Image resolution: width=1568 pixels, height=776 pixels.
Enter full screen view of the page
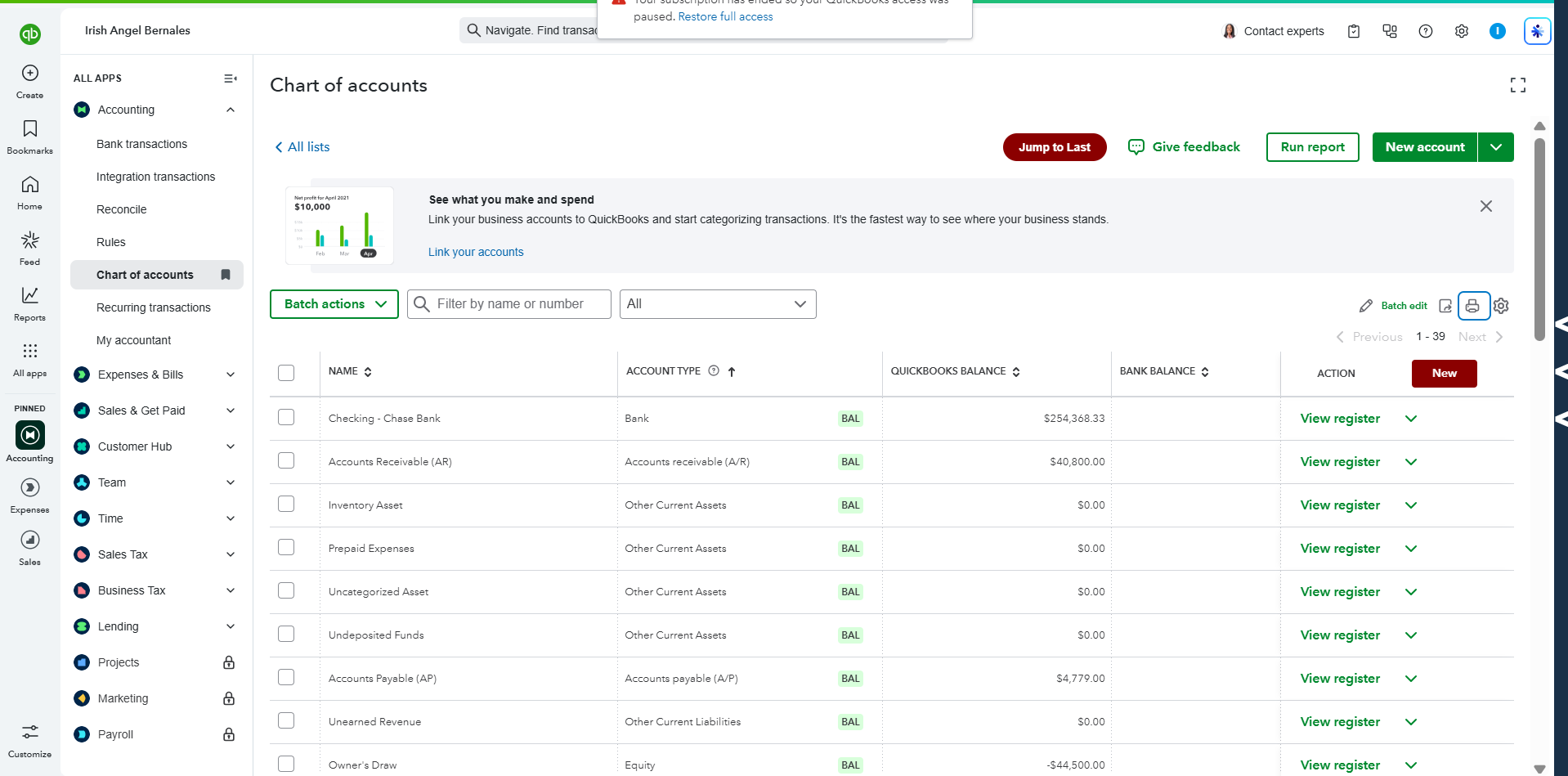tap(1518, 85)
